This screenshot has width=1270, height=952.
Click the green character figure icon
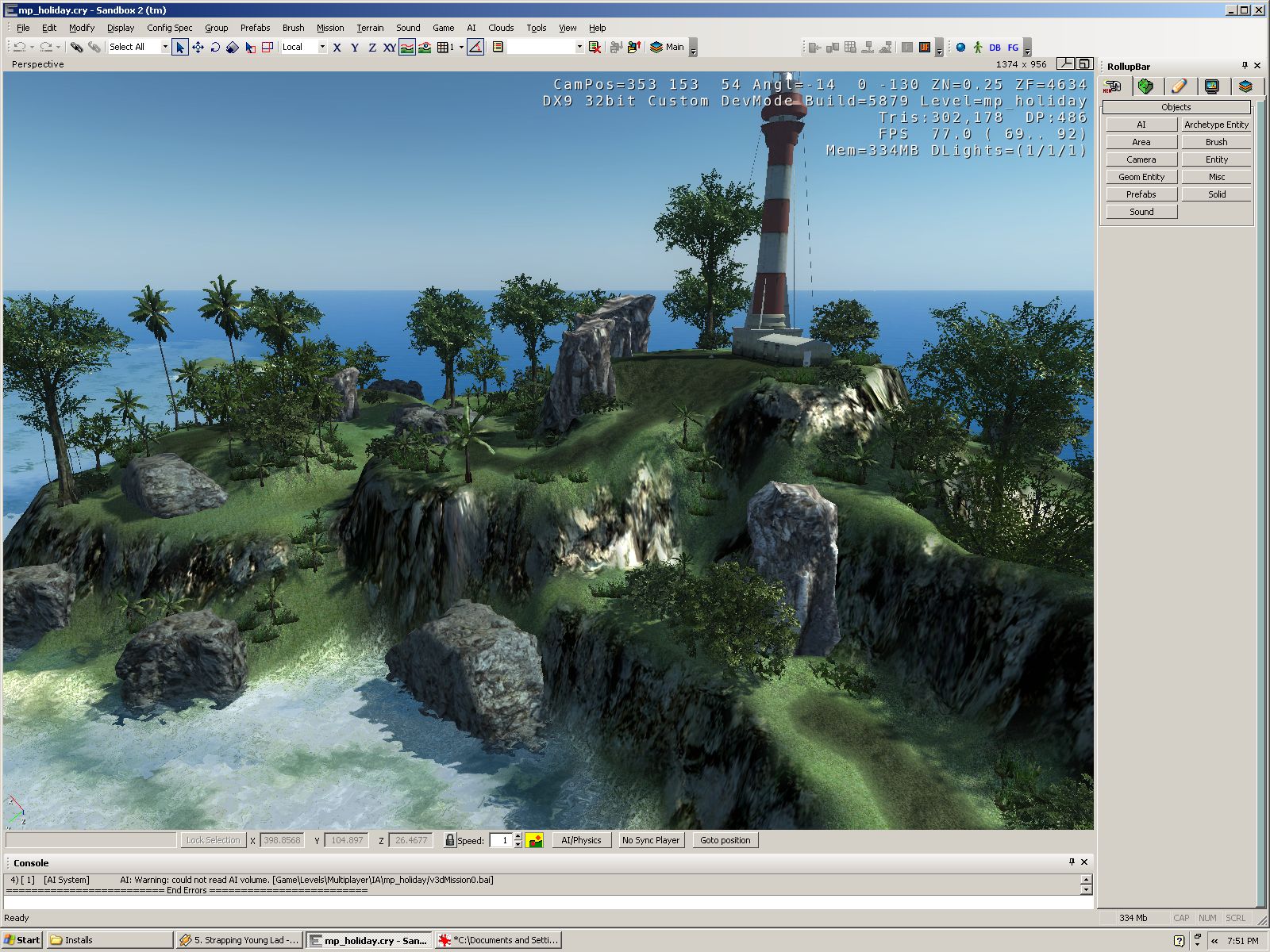[978, 48]
